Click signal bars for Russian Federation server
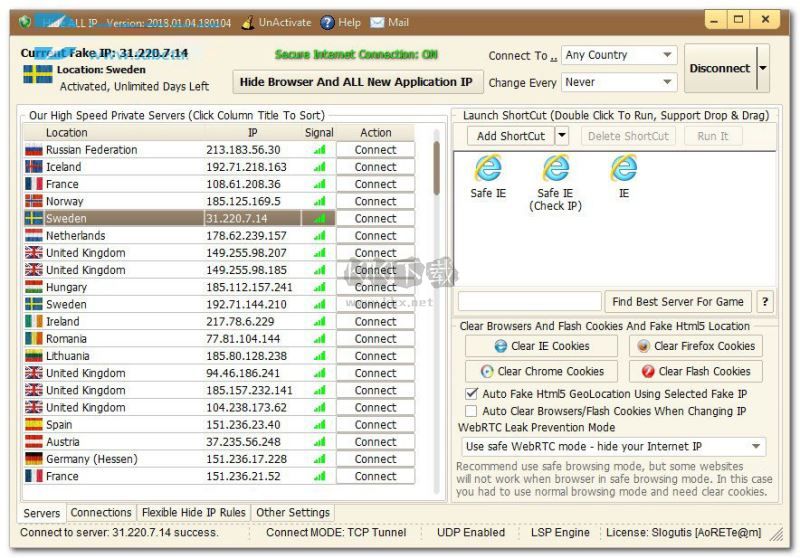Viewport: 800px width, 558px height. pos(319,150)
